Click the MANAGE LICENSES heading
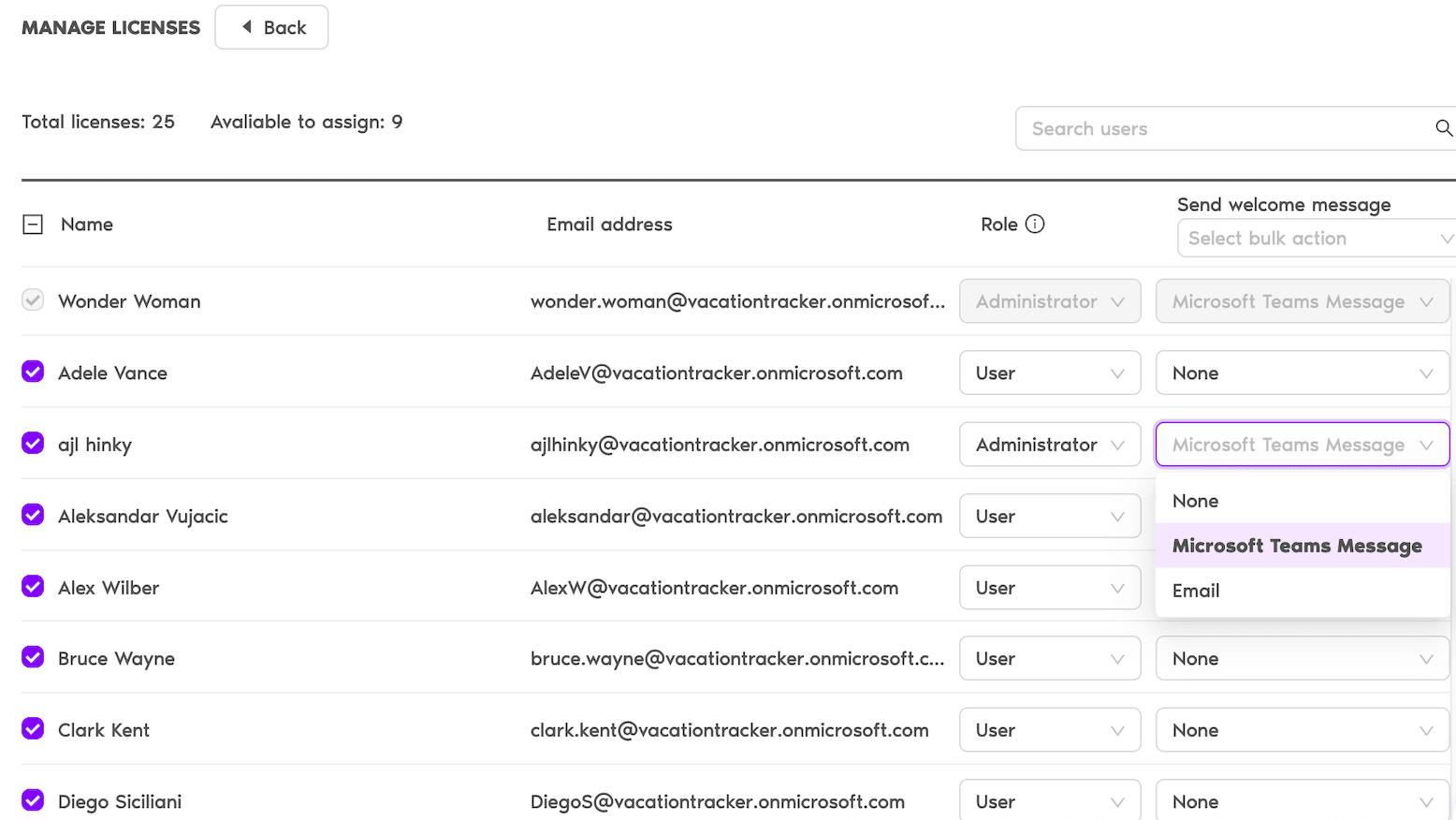The height and width of the screenshot is (820, 1456). (110, 27)
